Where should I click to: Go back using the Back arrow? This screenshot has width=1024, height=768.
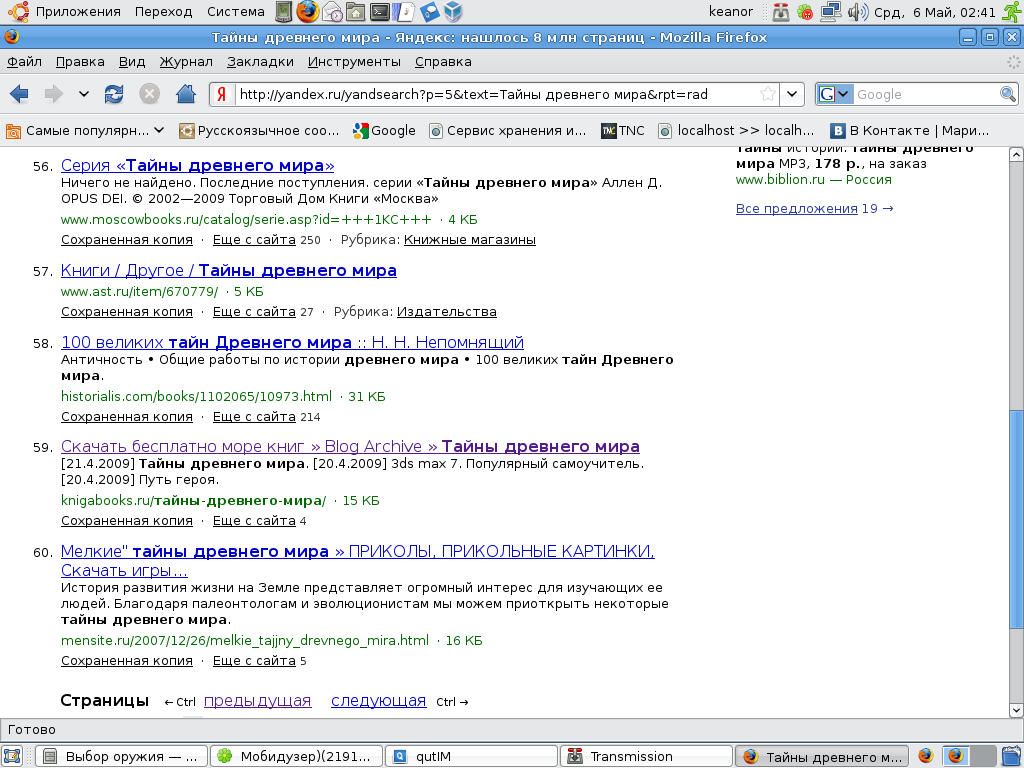20,94
